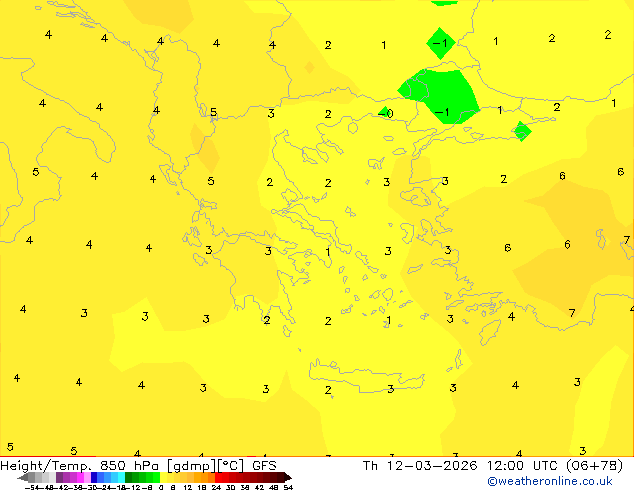The width and height of the screenshot is (634, 490).
Task: Click the -1 value in the small green diamond
Action: tap(440, 43)
